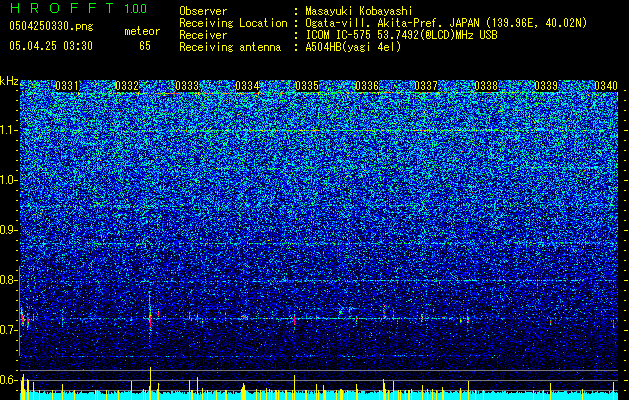Click the Receiving Location label

pos(233,23)
